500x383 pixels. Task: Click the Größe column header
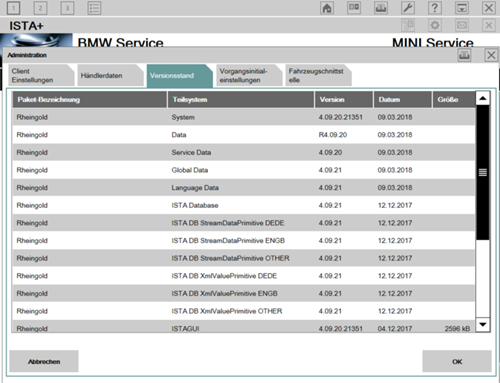tap(454, 100)
